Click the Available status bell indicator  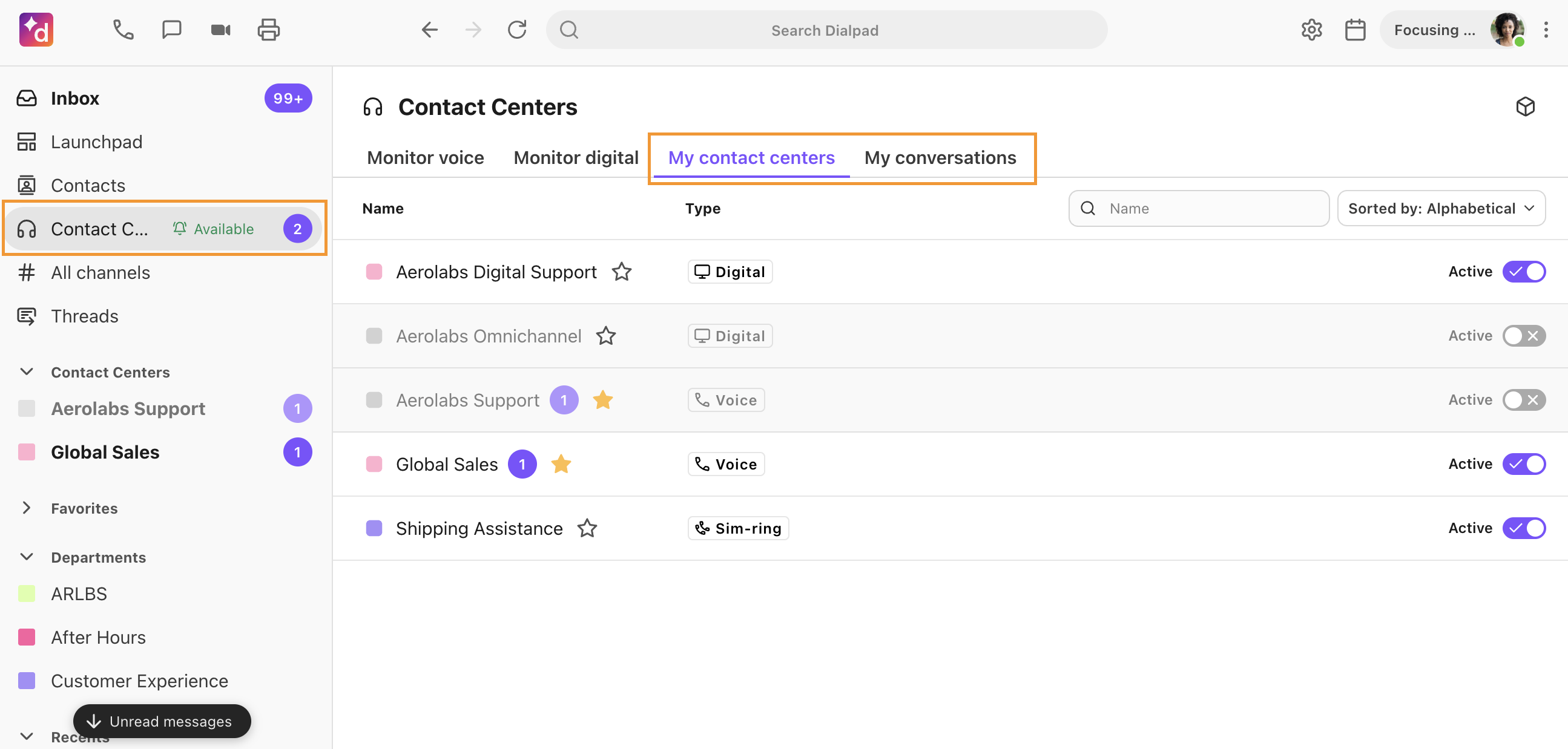click(213, 229)
